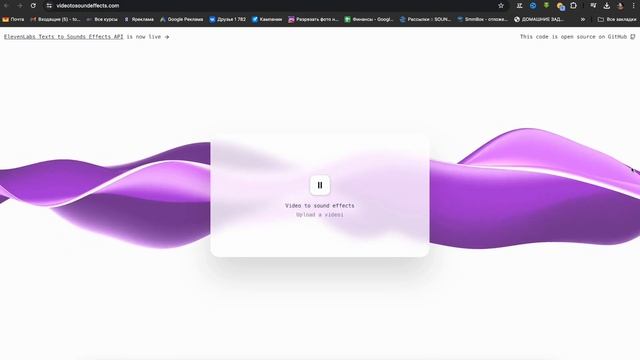The image size is (640, 360).
Task: Open the Все курсы bookmark
Action: [x=102, y=19]
